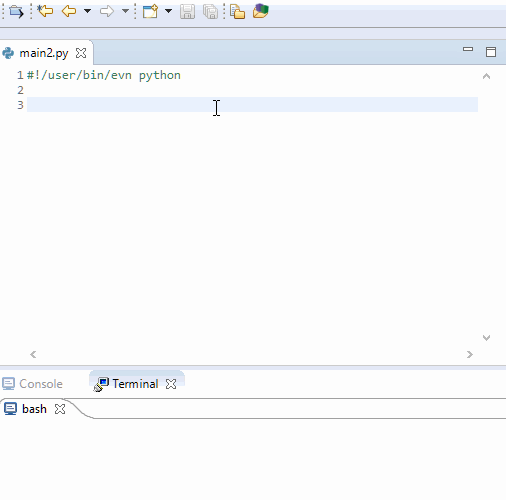Close the Terminal view tab

coord(171,384)
